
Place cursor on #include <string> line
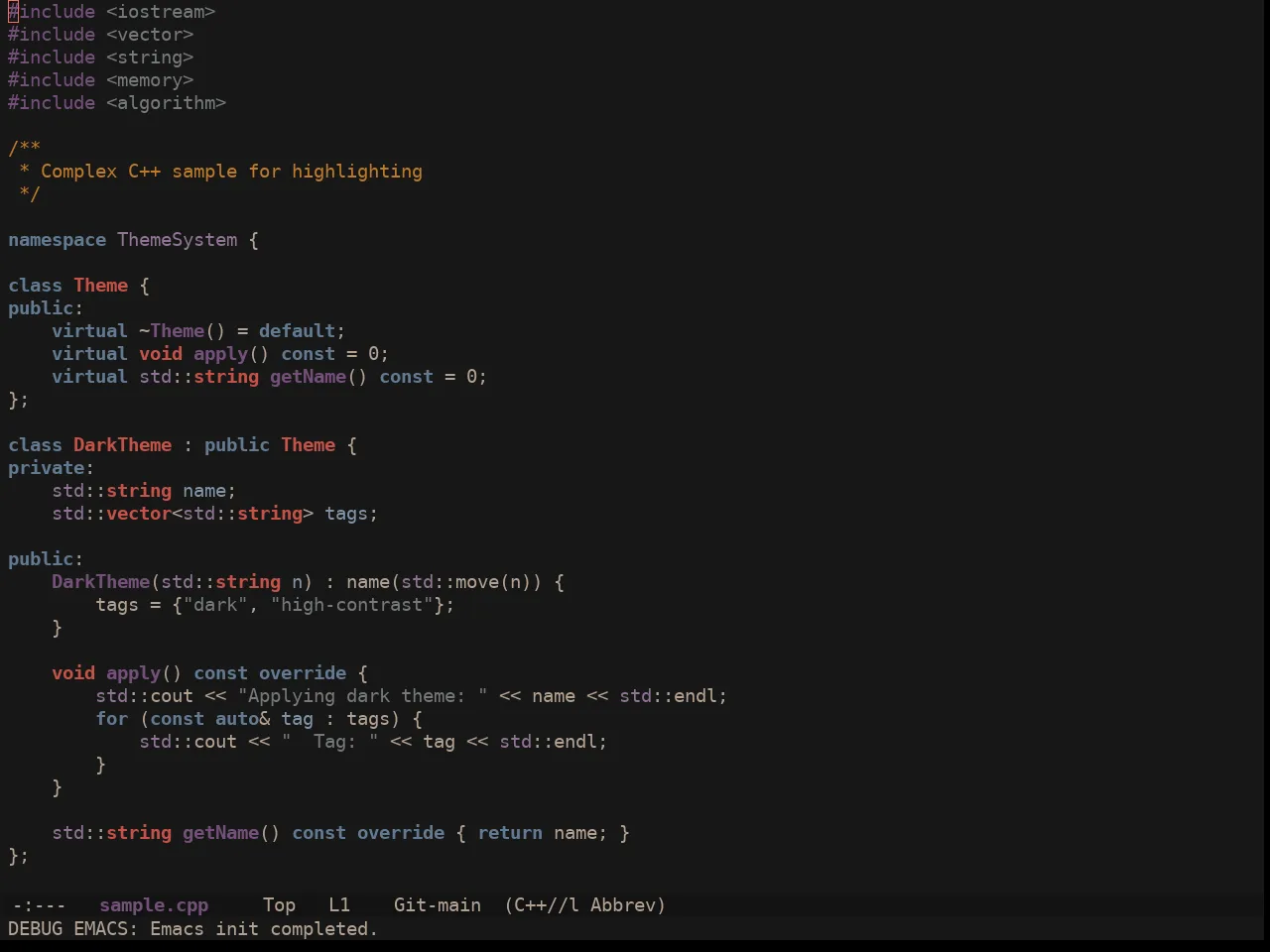click(101, 58)
